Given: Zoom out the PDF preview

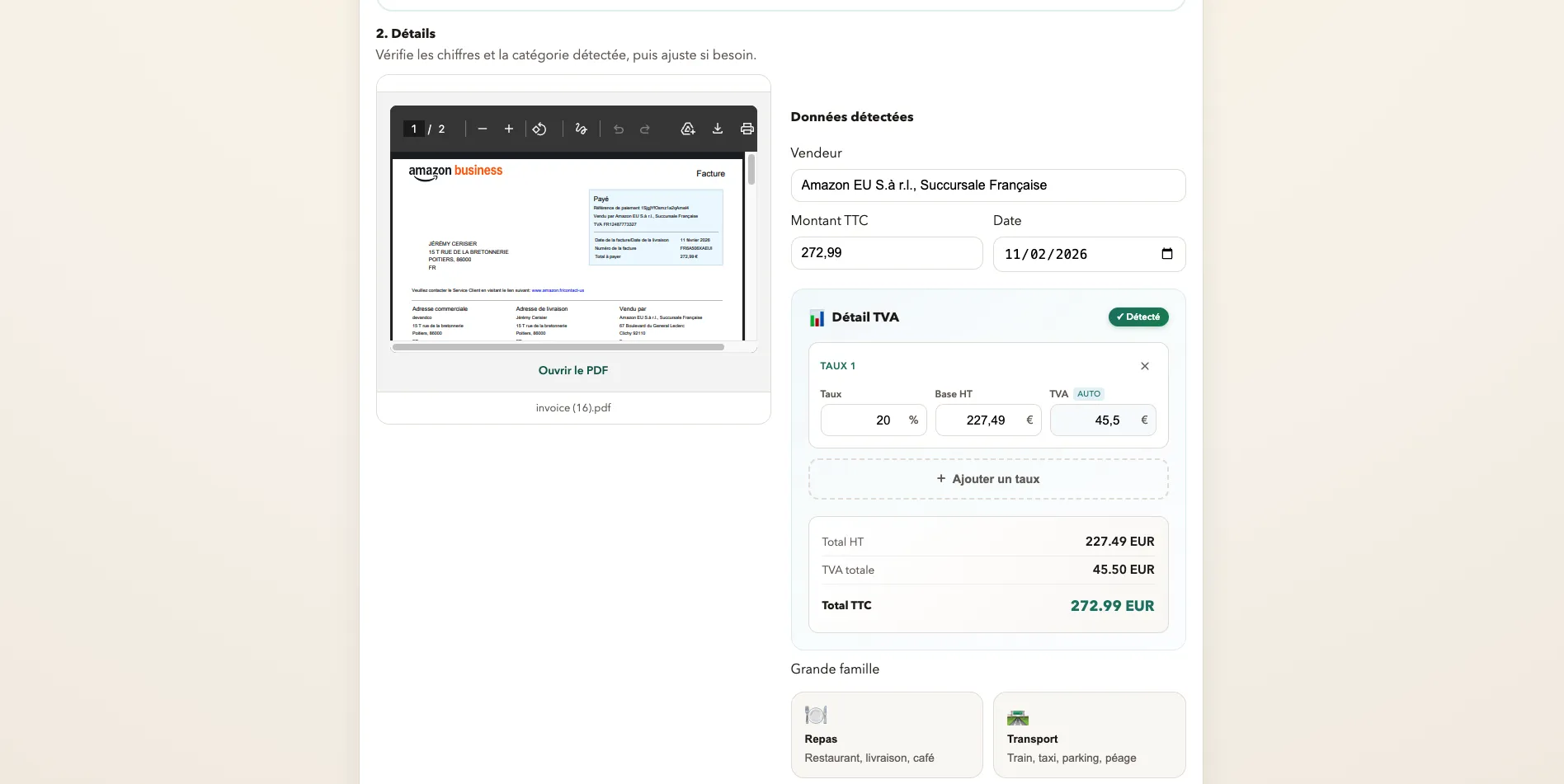Looking at the screenshot, I should [483, 129].
